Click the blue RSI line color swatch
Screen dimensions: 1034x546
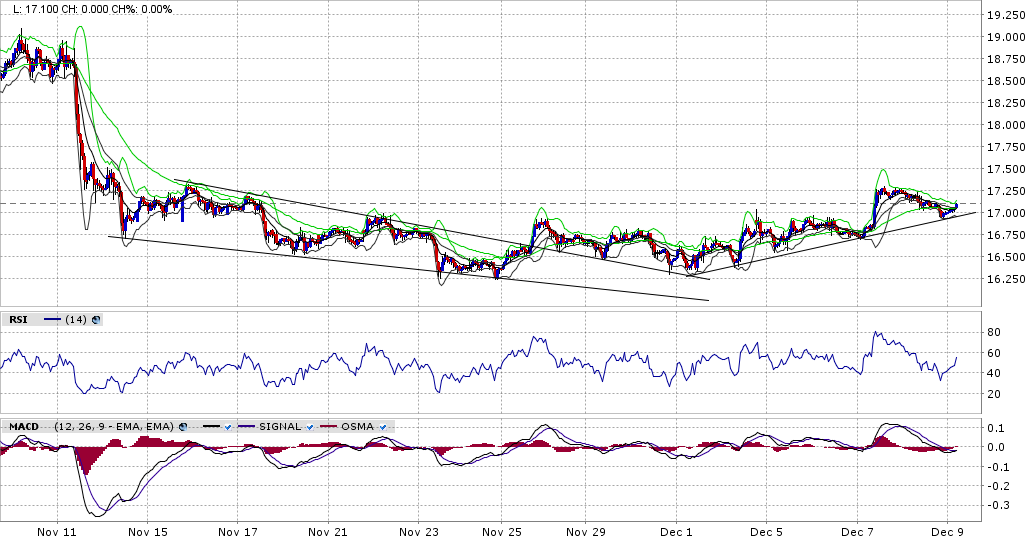tap(52, 320)
